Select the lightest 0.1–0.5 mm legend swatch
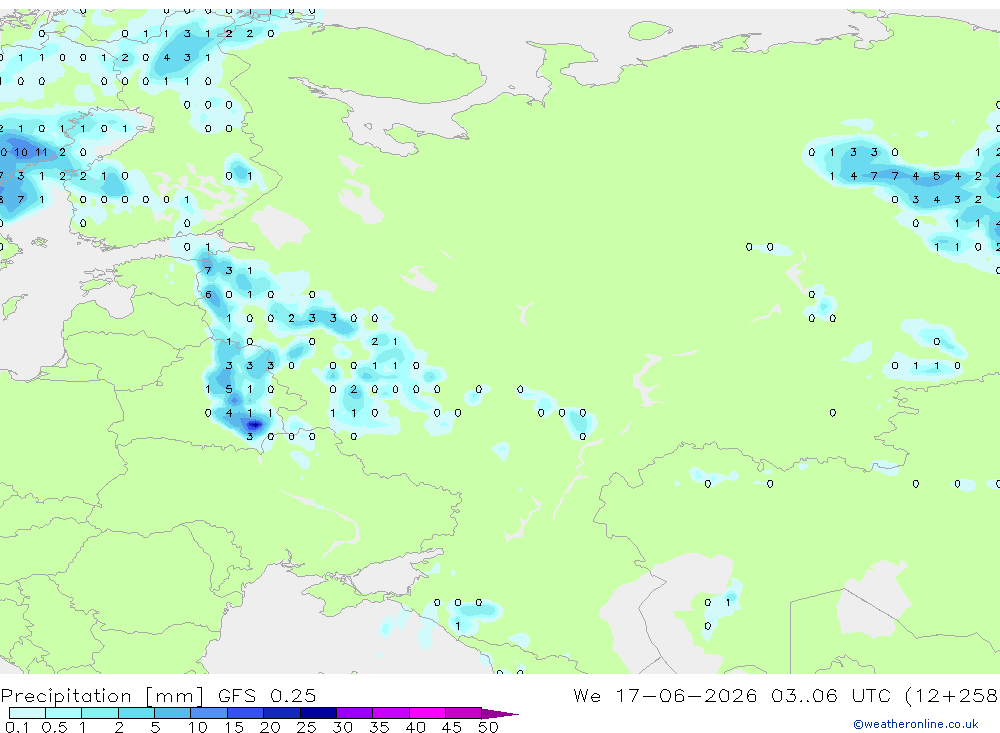Screen dimensions: 1000x733 point(27,713)
